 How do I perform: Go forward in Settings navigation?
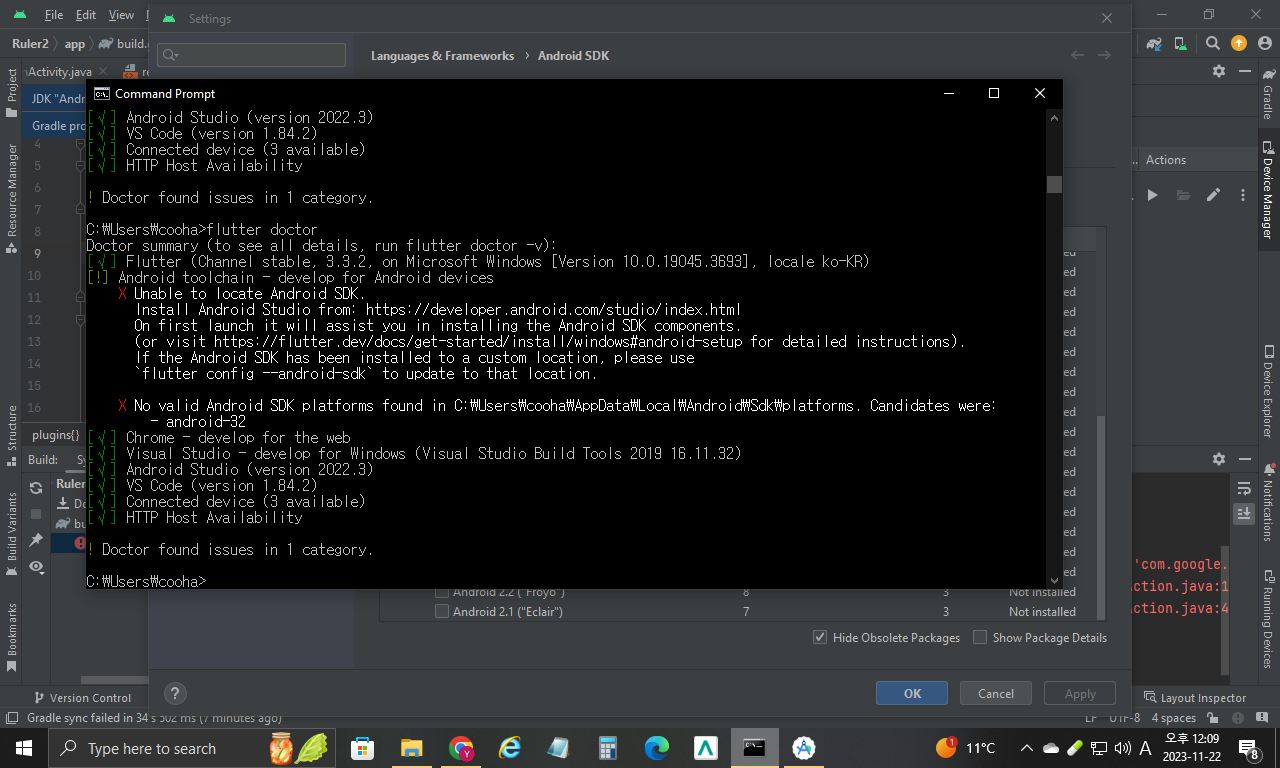coord(1104,56)
